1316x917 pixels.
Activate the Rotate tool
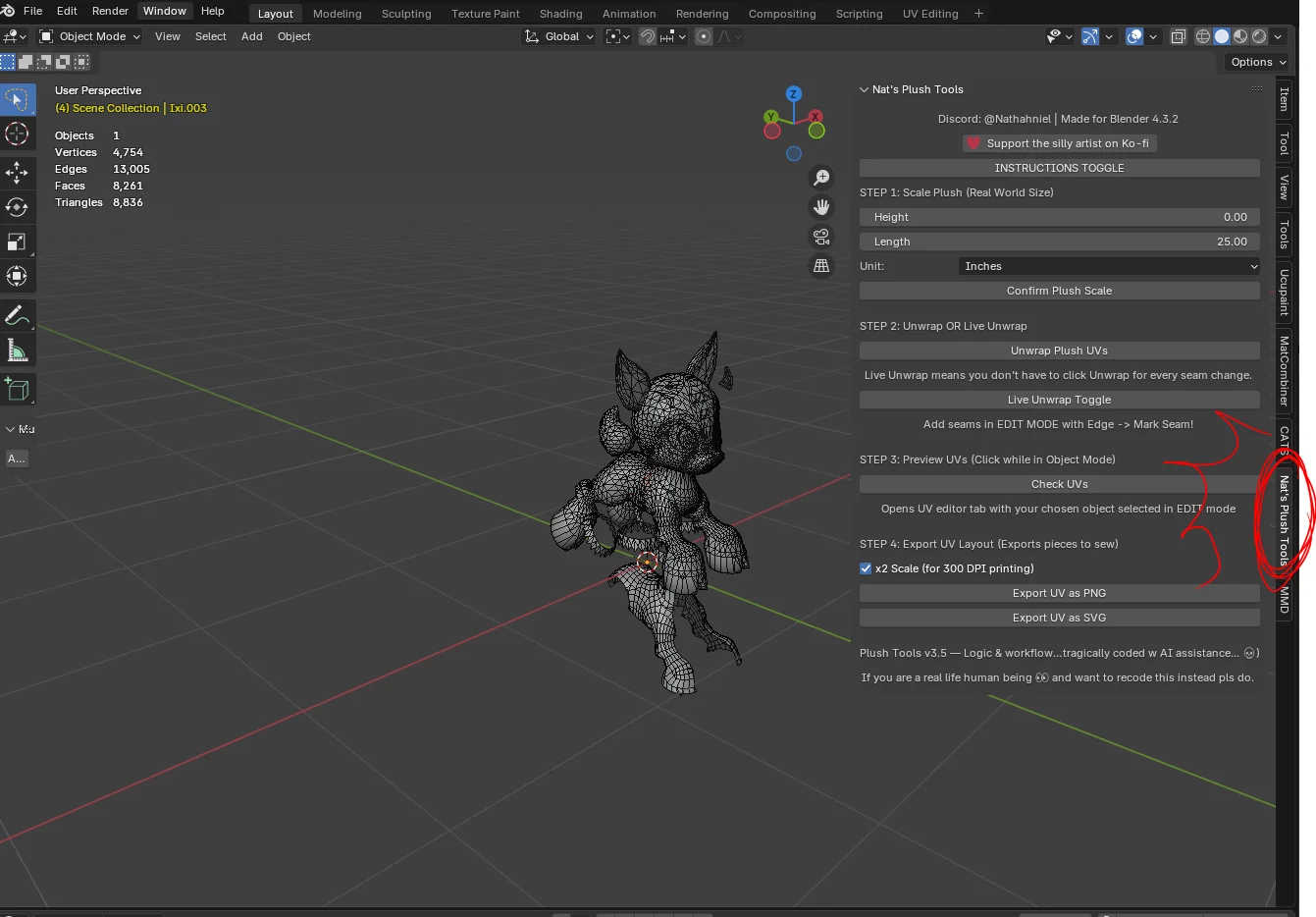click(x=18, y=207)
